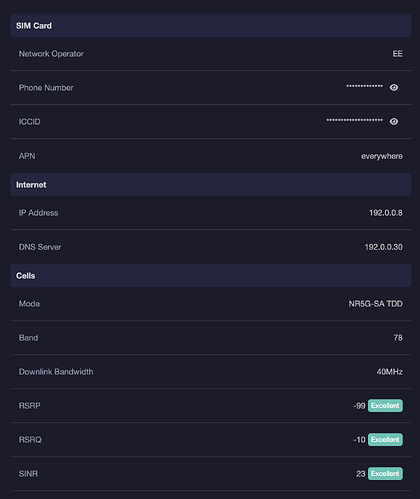Image resolution: width=420 pixels, height=499 pixels.
Task: Select the NR5G-SA TDD mode value
Action: pos(376,304)
